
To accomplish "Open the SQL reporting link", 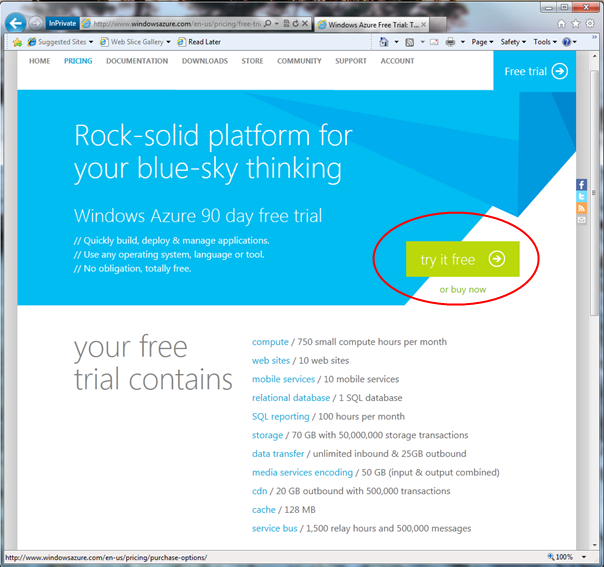I will pyautogui.click(x=280, y=417).
